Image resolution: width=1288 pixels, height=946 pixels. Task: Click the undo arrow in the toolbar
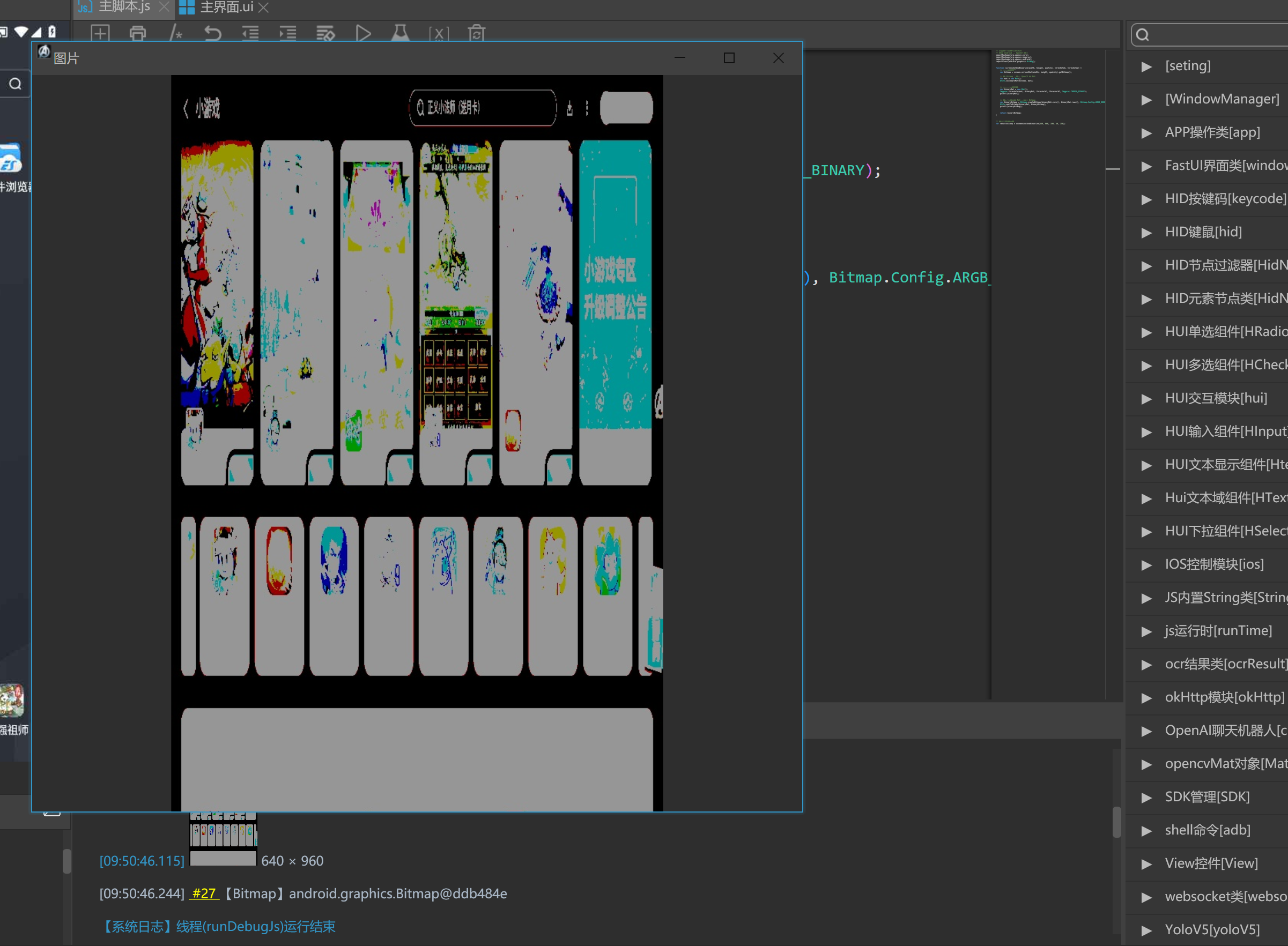(212, 33)
